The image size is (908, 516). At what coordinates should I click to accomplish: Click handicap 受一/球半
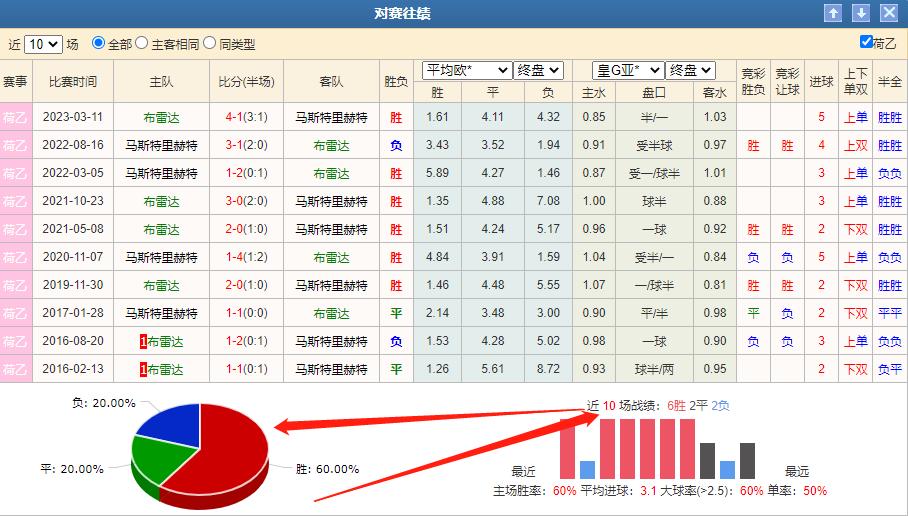(x=654, y=173)
